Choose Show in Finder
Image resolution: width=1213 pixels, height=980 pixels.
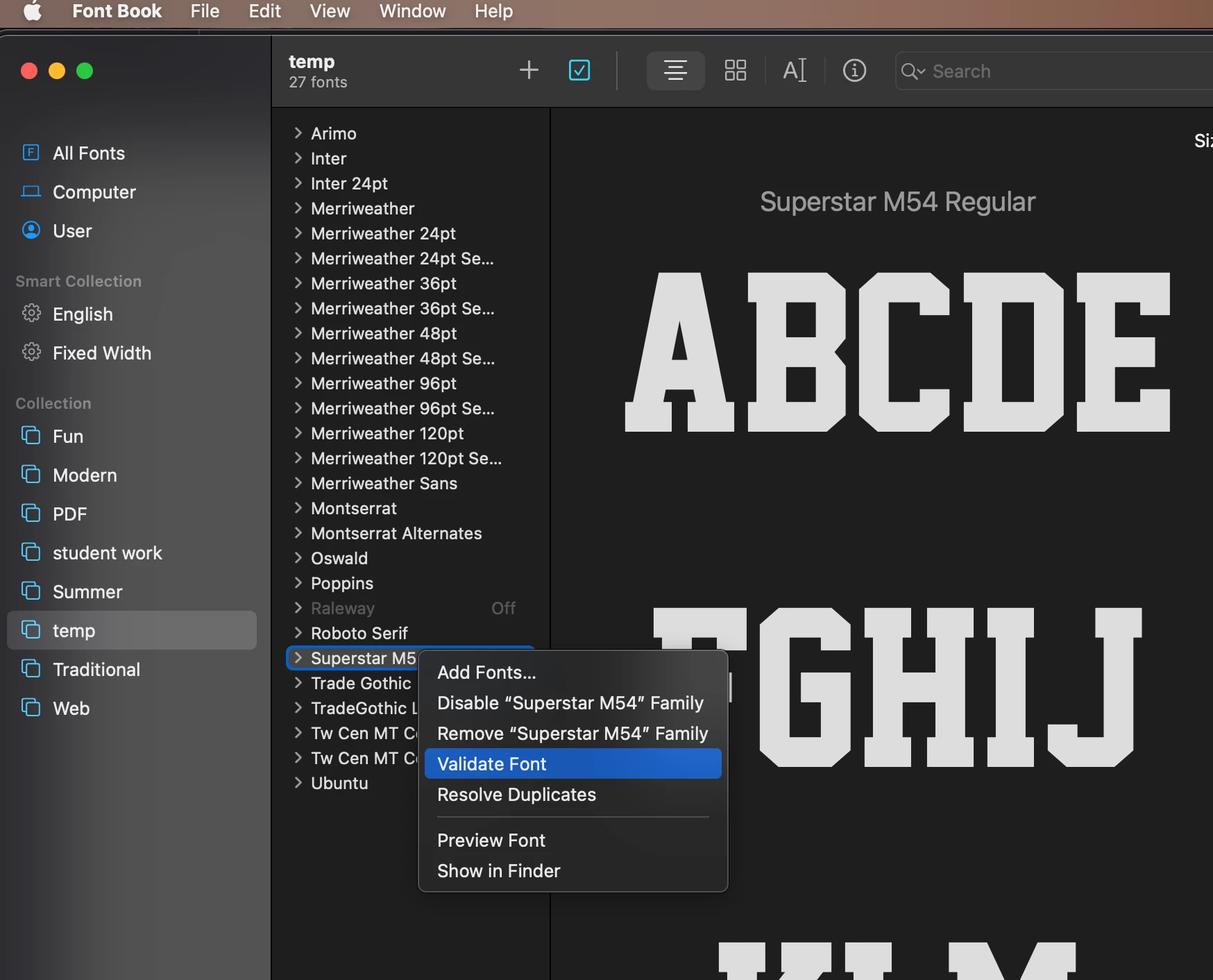[x=573, y=871]
